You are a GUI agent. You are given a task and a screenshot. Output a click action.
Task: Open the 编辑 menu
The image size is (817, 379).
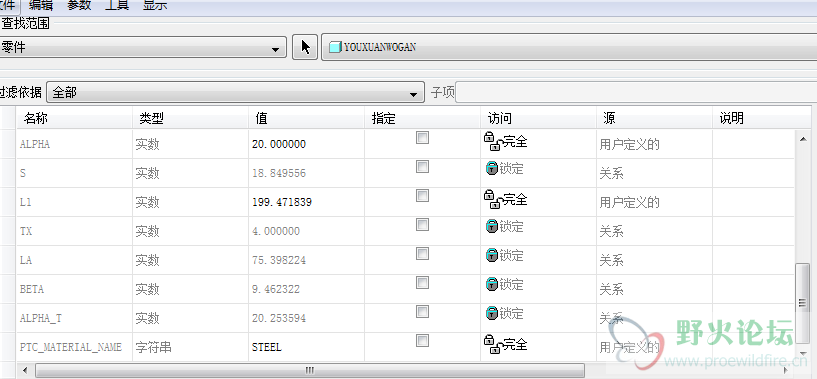click(41, 5)
